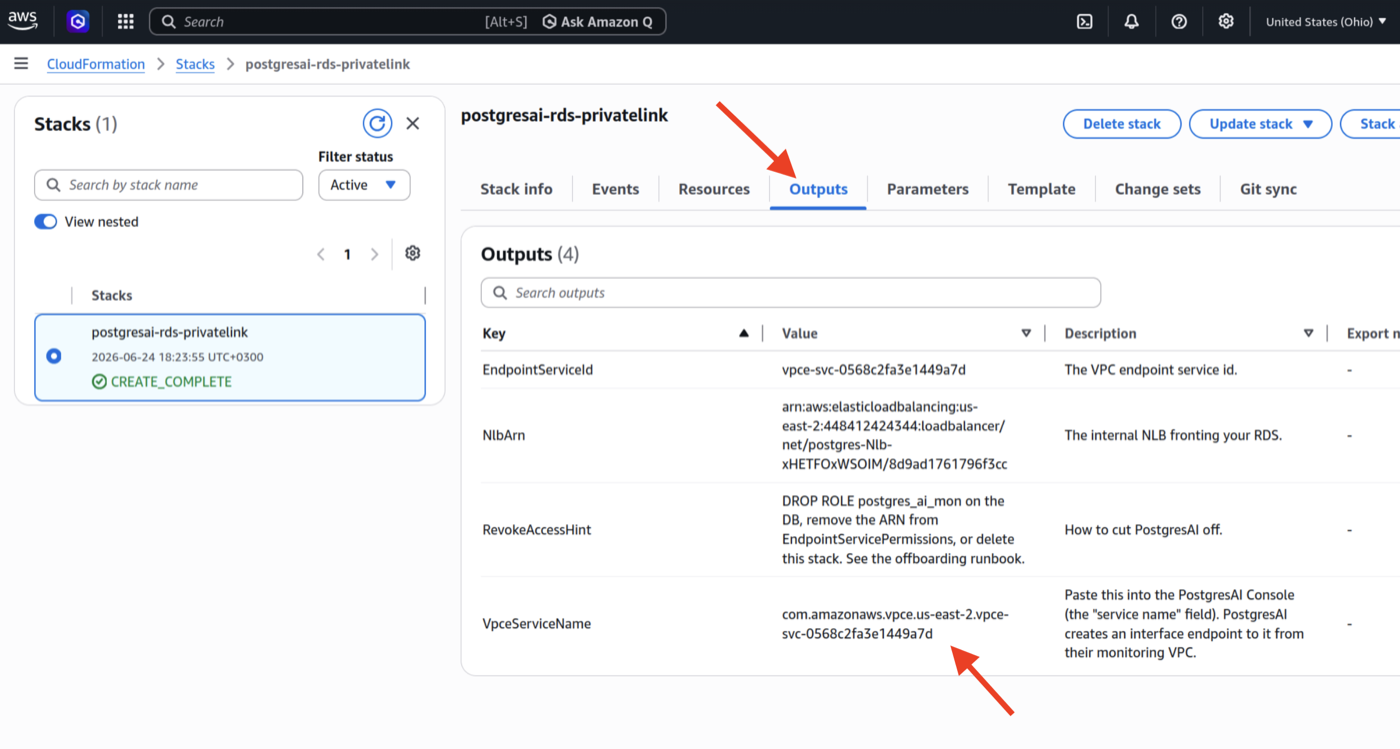Open the postgresai-rds-privatelink stack in list
Image resolution: width=1400 pixels, height=749 pixels.
(x=170, y=332)
